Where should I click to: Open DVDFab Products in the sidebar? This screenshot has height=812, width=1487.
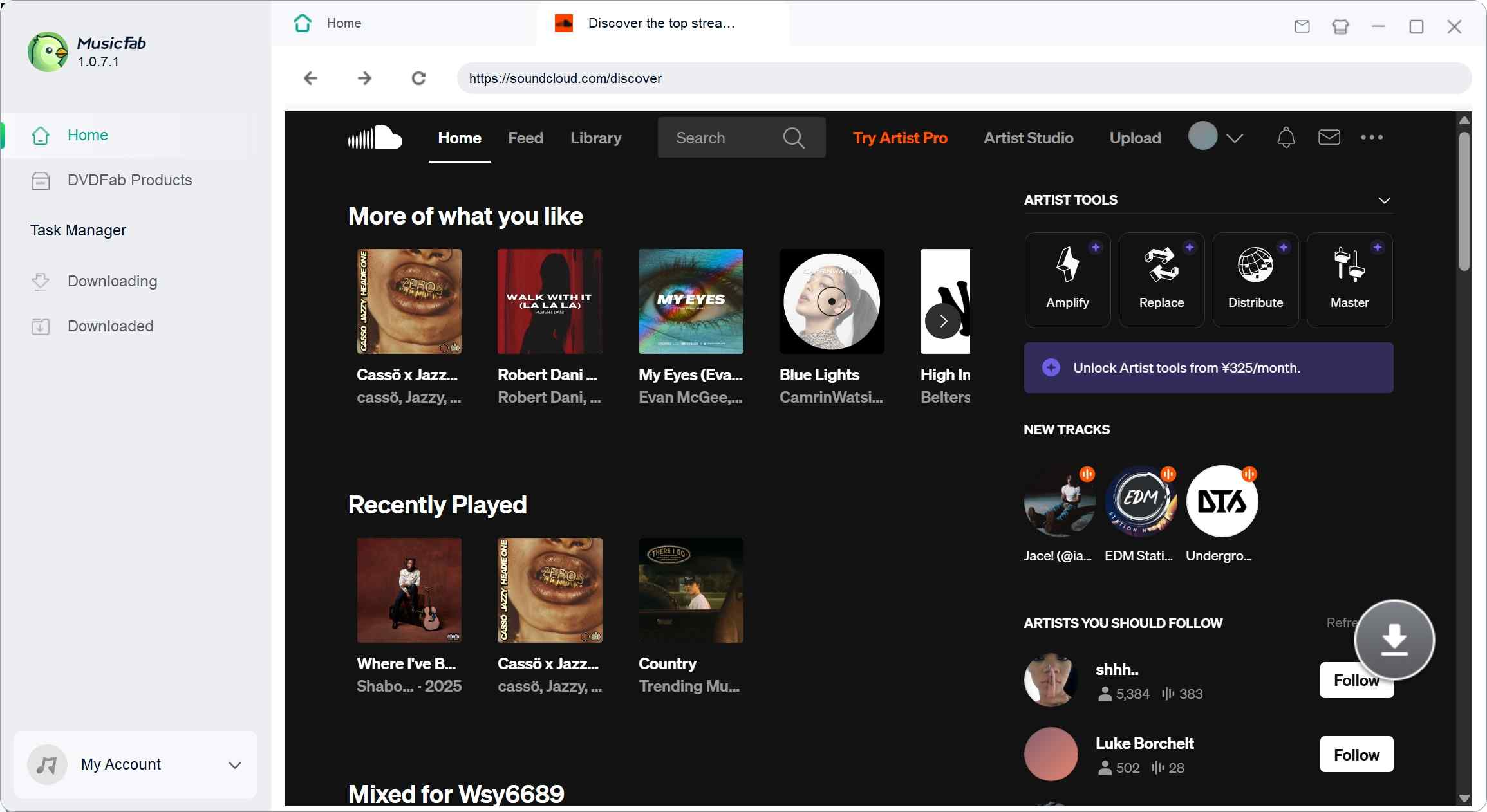pos(135,180)
